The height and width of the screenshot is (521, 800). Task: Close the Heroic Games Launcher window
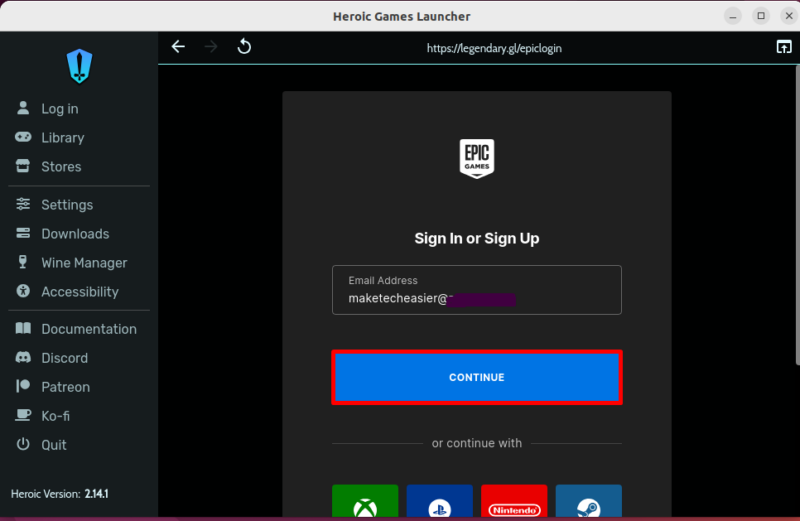(789, 16)
